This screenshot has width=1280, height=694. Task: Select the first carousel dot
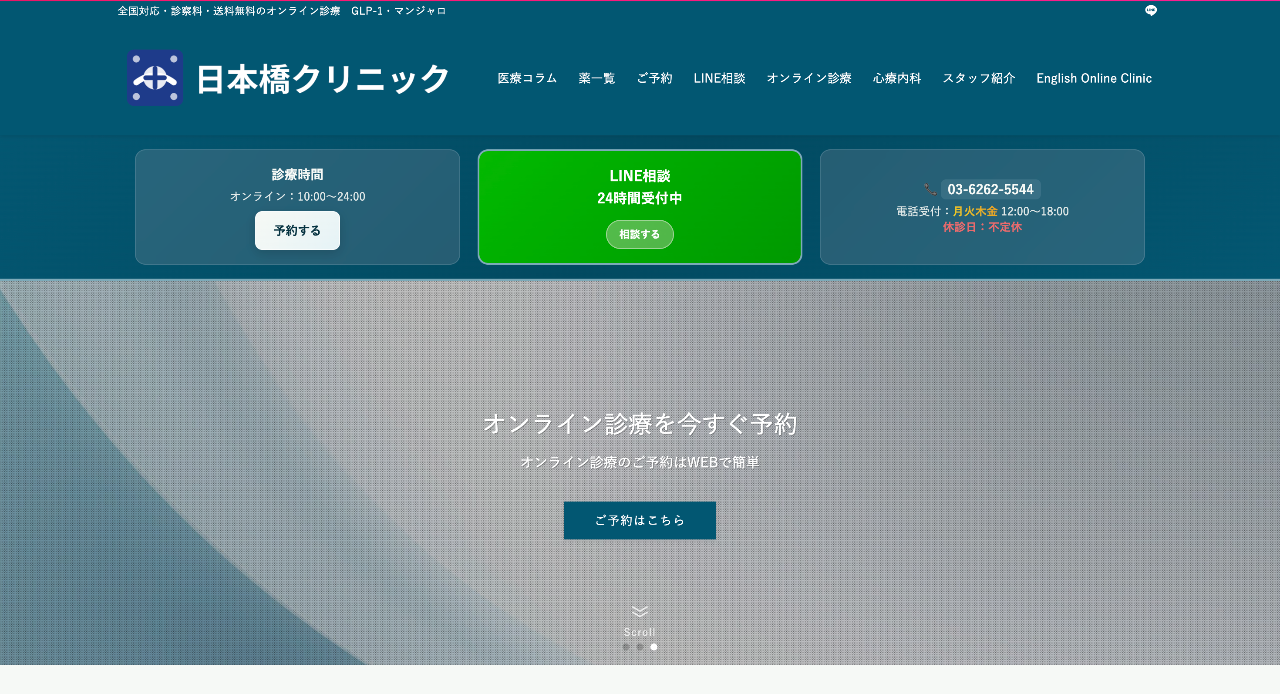pos(625,647)
